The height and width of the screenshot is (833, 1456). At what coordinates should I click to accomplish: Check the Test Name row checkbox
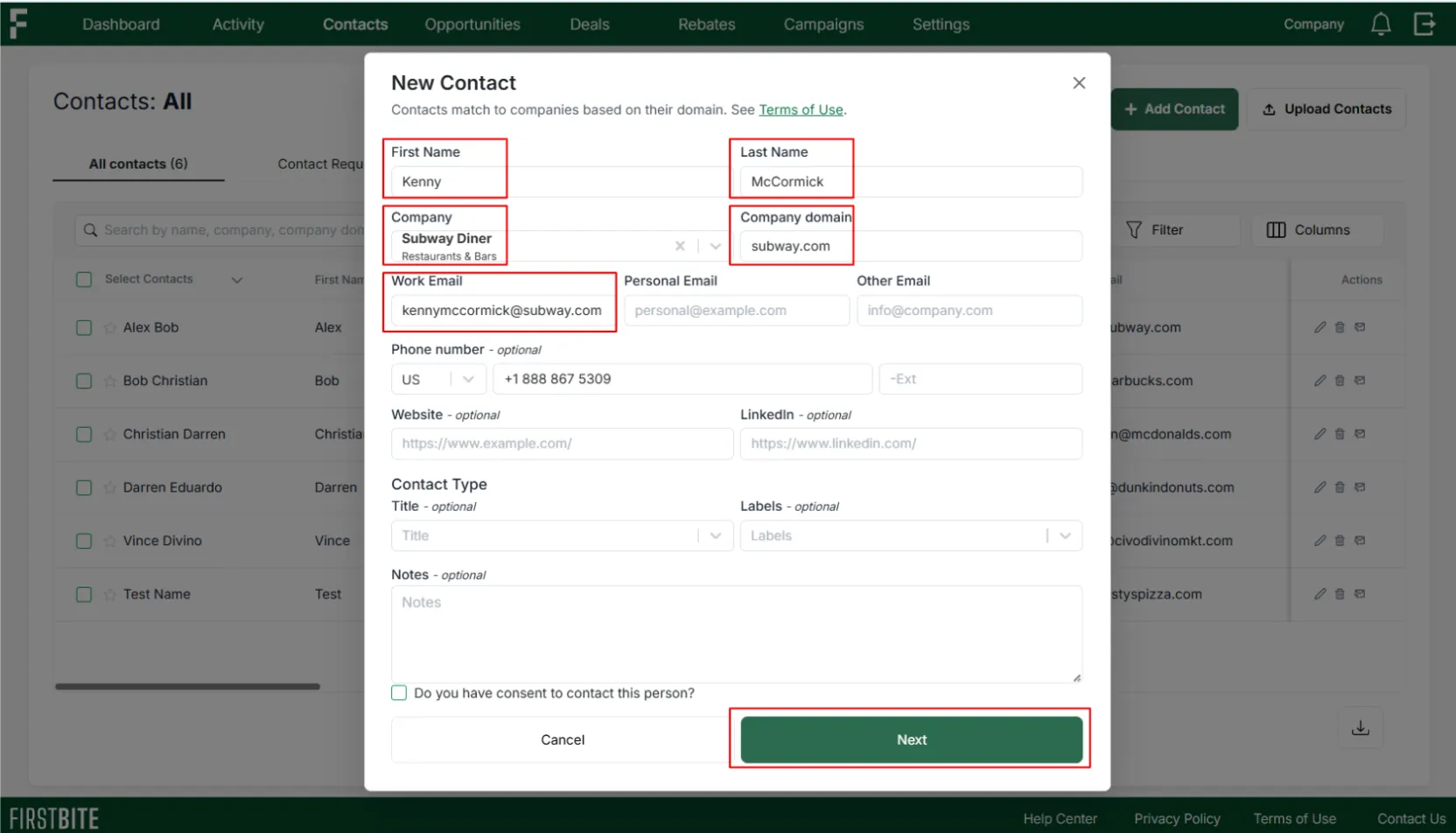[84, 595]
